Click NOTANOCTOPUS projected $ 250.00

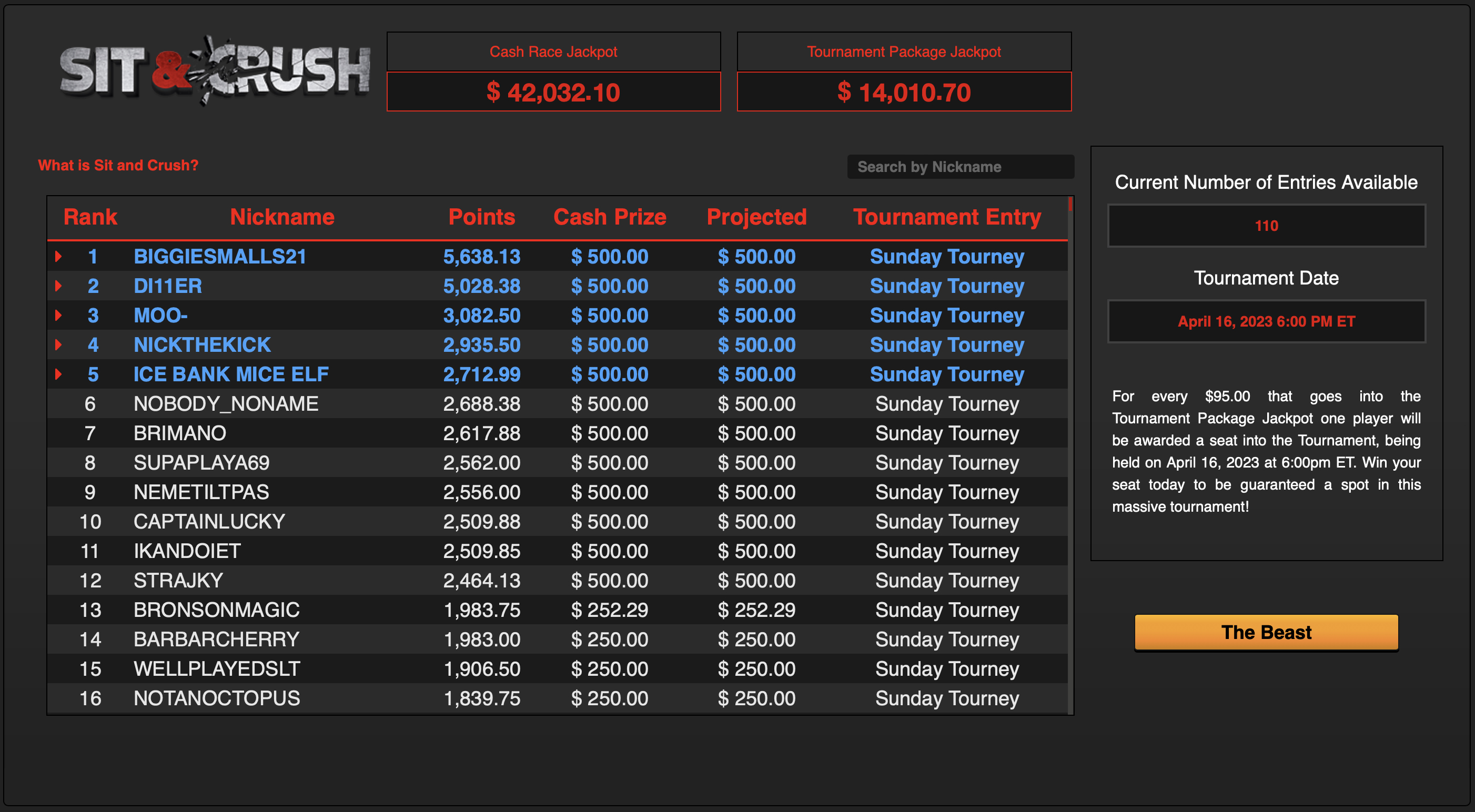click(x=756, y=698)
